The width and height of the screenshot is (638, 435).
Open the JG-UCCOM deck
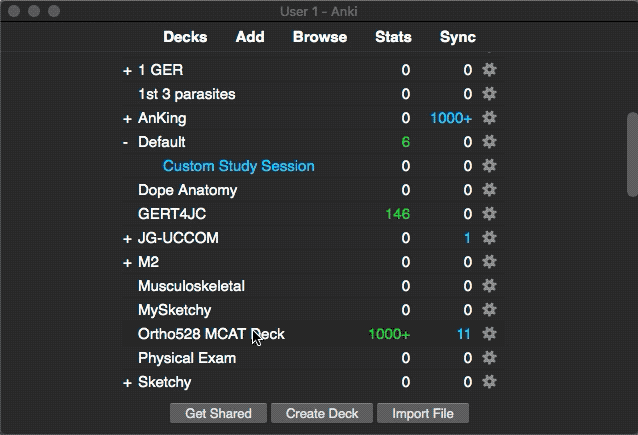click(178, 238)
